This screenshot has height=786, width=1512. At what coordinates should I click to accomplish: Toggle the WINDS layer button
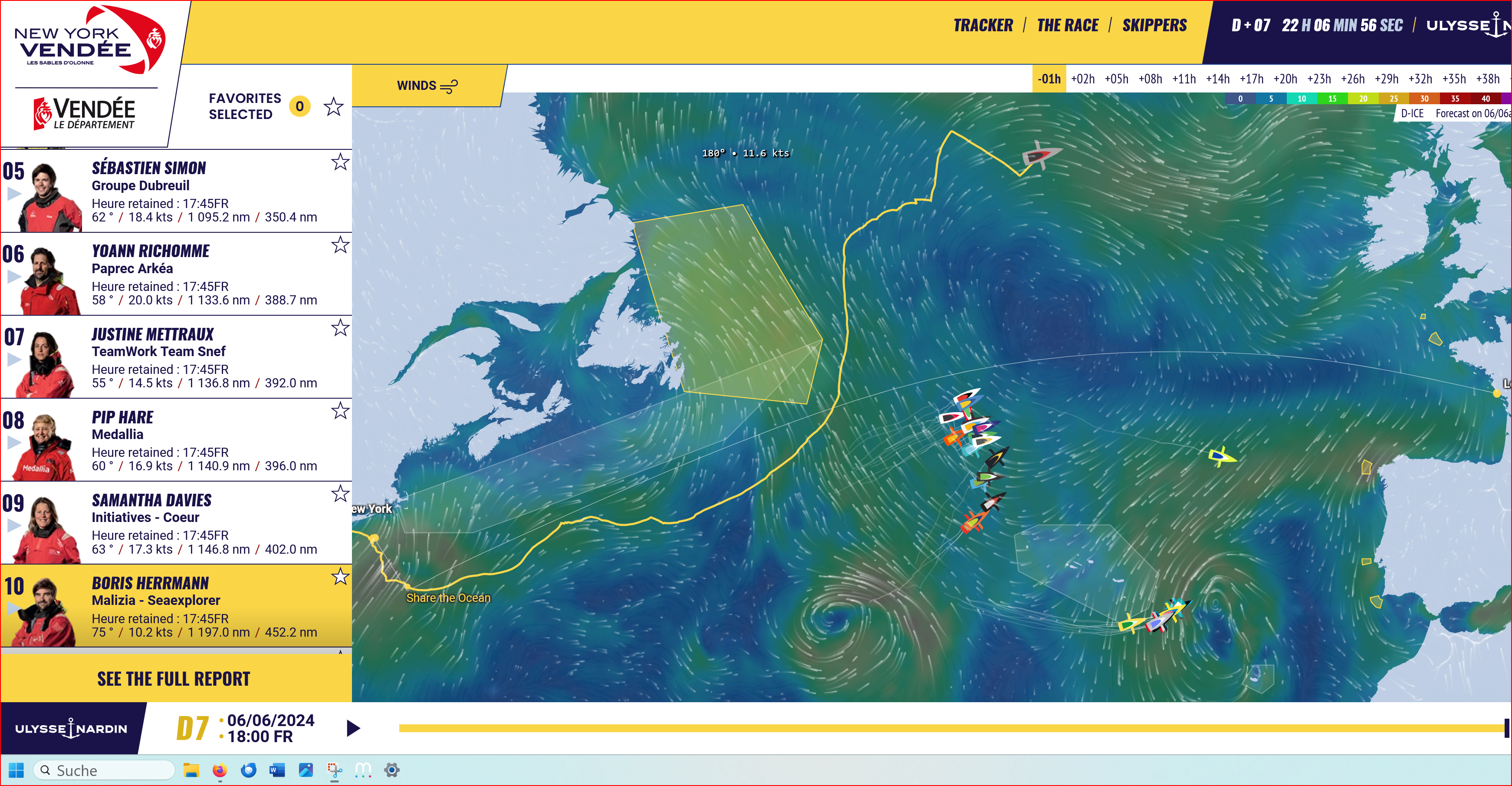pos(427,86)
